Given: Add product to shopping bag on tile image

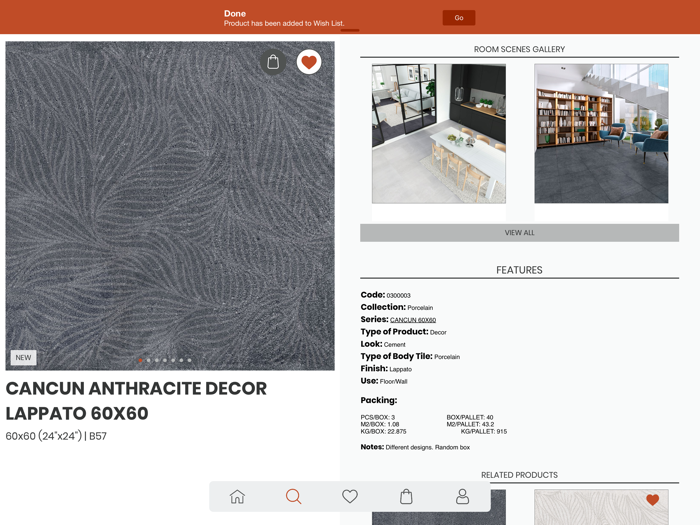Looking at the screenshot, I should point(273,62).
